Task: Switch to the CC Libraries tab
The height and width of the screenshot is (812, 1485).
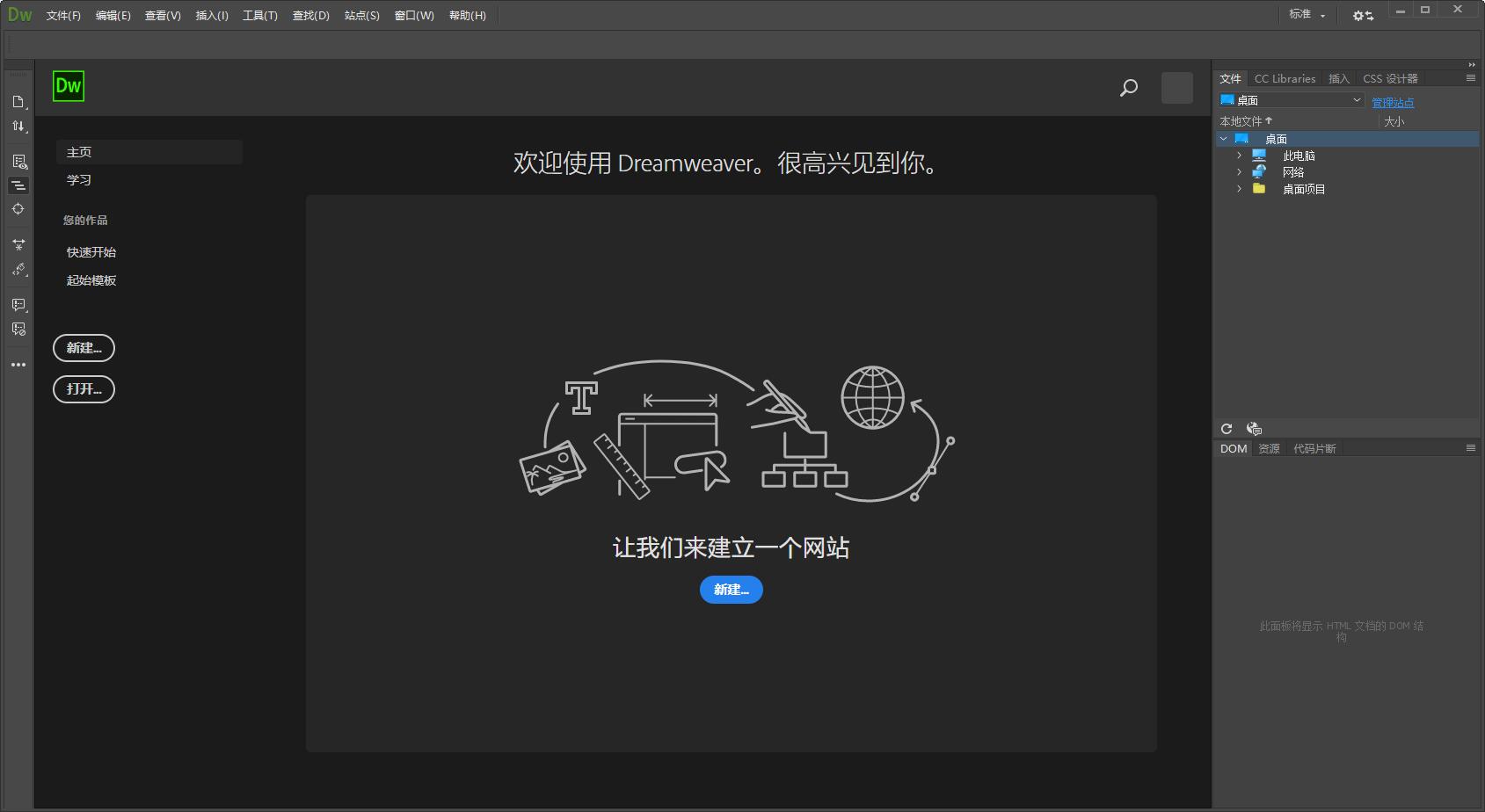Action: [x=1285, y=78]
